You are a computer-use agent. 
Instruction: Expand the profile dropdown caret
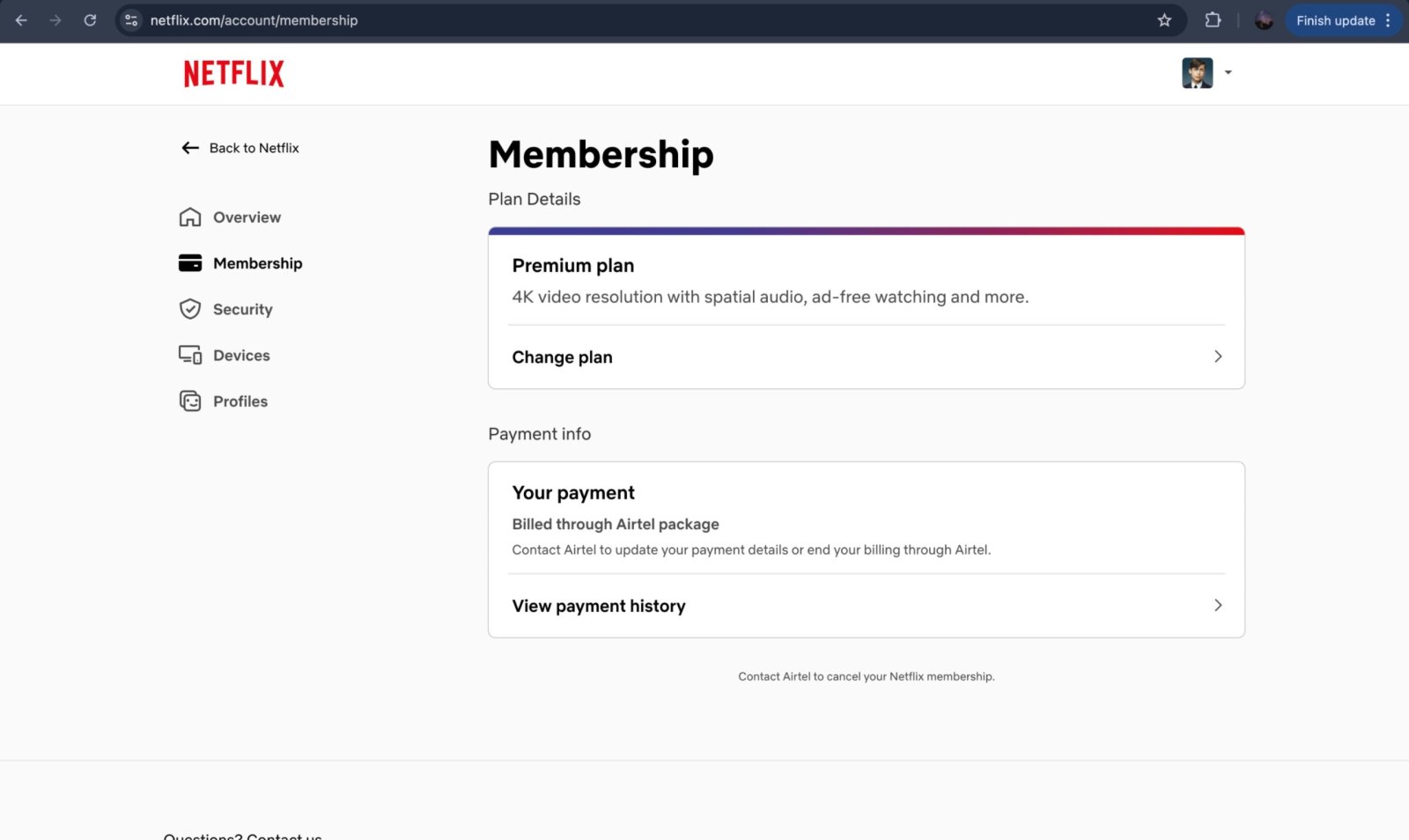coord(1228,72)
